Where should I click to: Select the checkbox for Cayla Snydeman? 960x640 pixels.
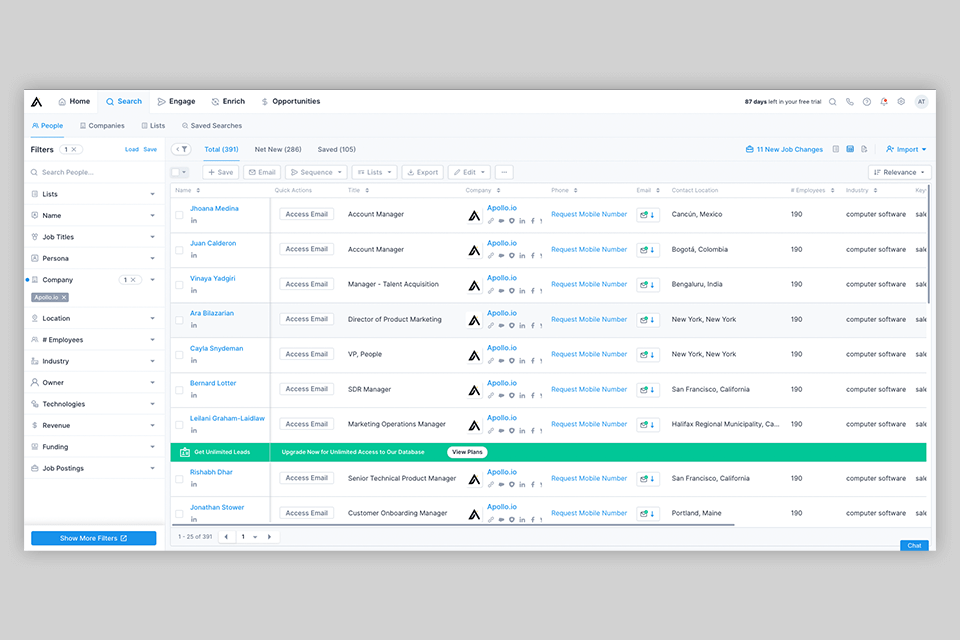pos(179,355)
